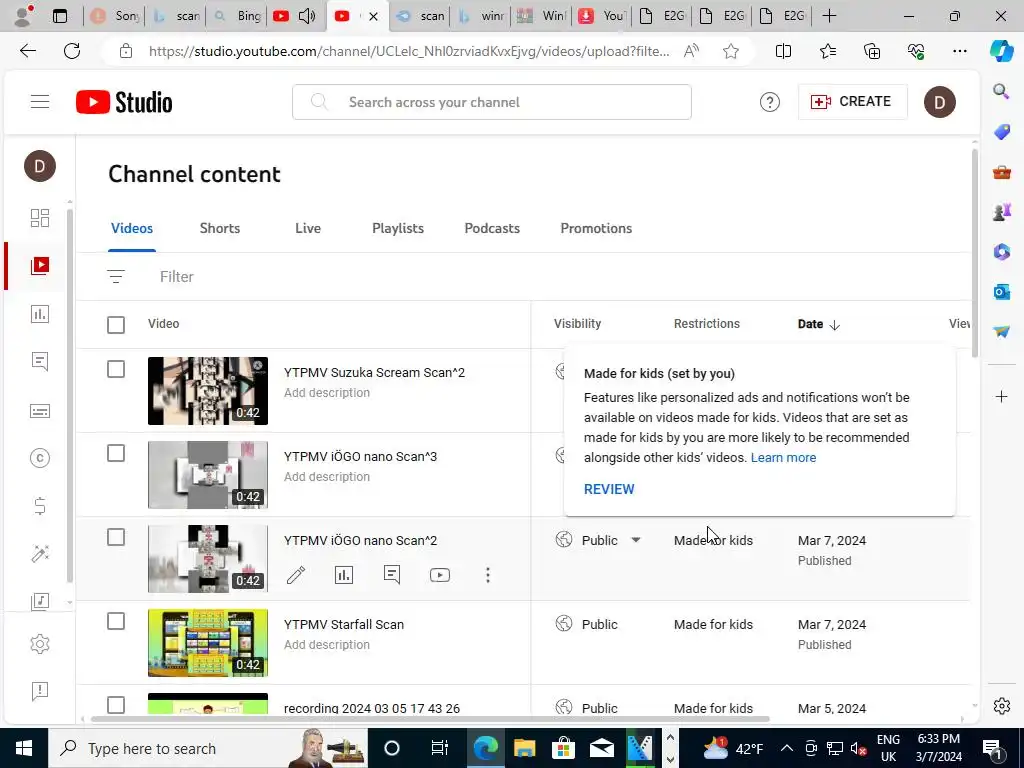Open the Customization wand sidebar icon
This screenshot has height=768, width=1024.
pos(40,554)
